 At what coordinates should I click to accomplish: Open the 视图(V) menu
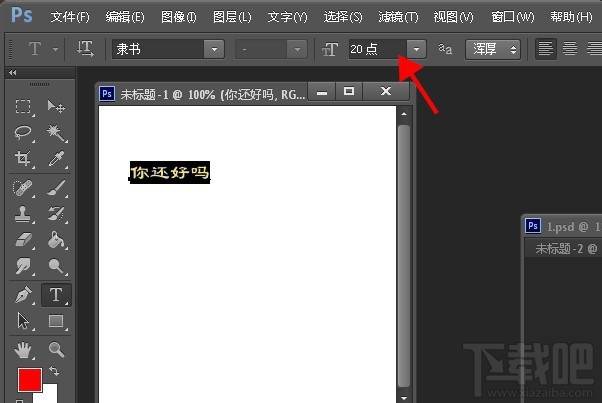[x=453, y=17]
